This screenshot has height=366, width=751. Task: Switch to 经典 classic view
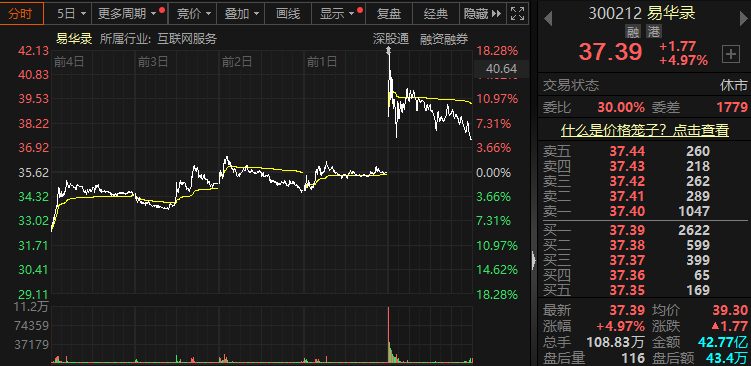435,13
